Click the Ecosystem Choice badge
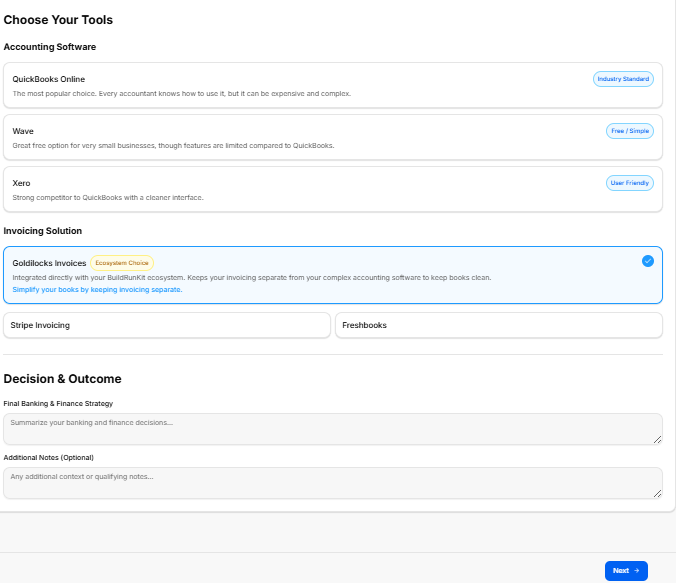 [122, 263]
